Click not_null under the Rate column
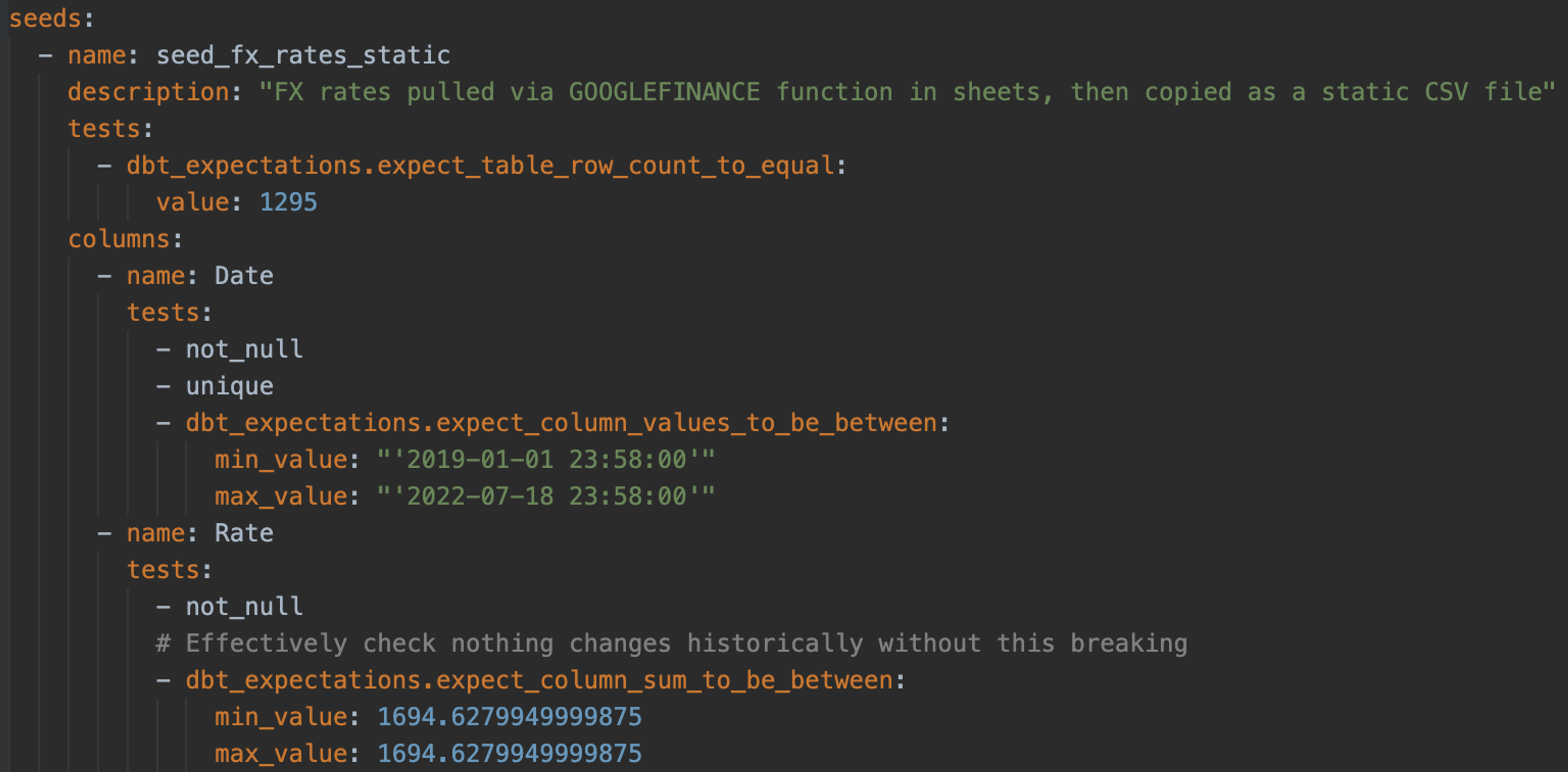The width and height of the screenshot is (1568, 772). point(243,607)
